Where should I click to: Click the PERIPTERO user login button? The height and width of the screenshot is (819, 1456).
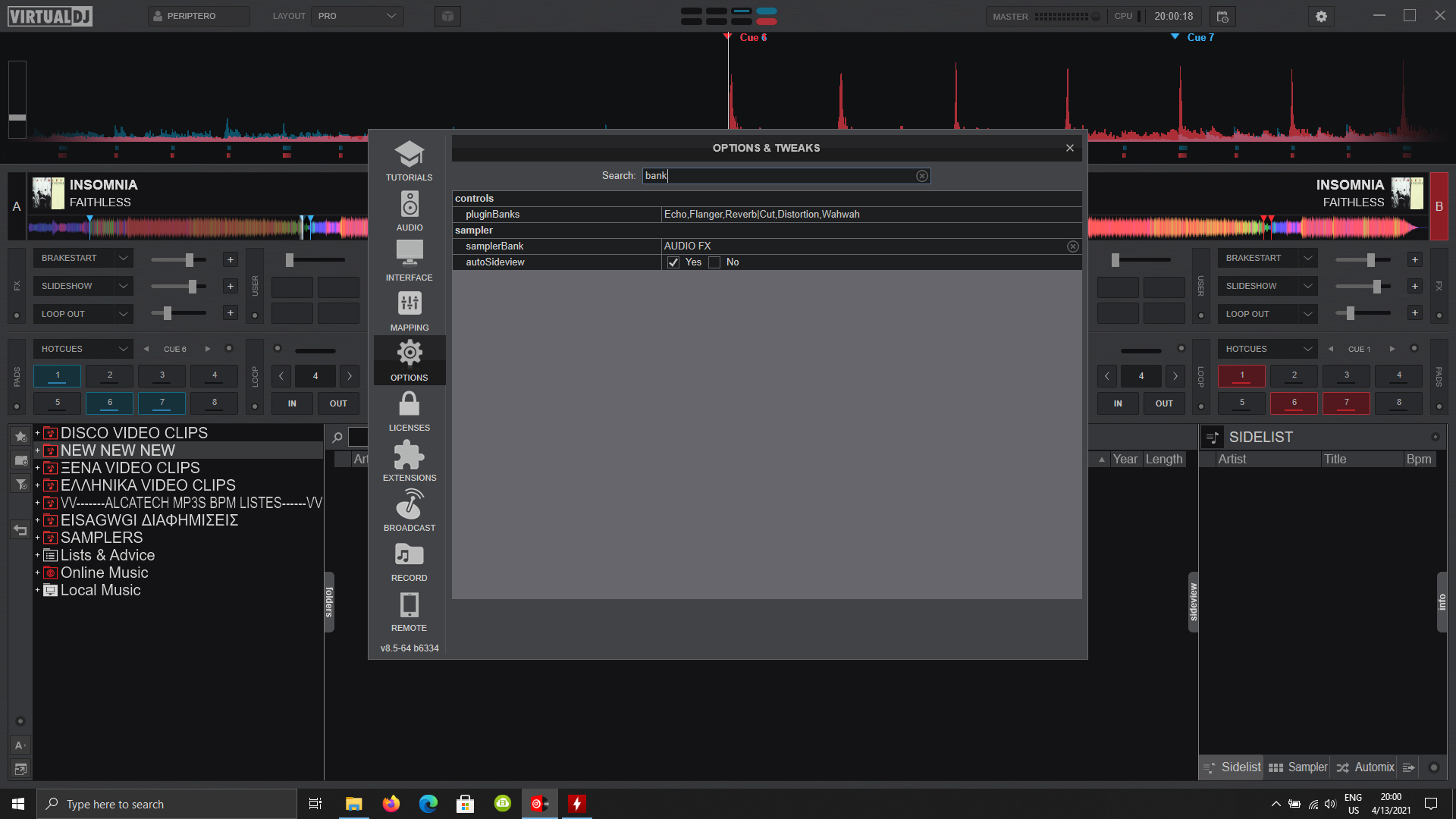tap(199, 16)
